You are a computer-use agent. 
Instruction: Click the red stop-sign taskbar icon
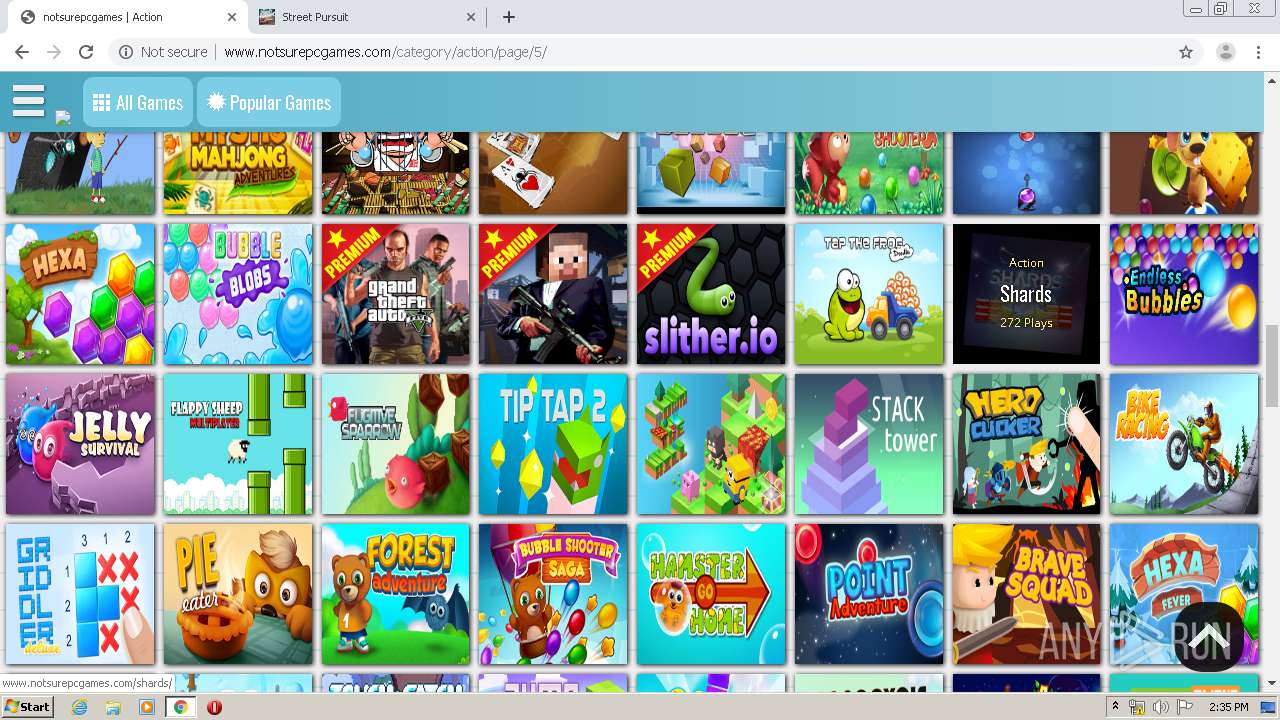point(214,707)
